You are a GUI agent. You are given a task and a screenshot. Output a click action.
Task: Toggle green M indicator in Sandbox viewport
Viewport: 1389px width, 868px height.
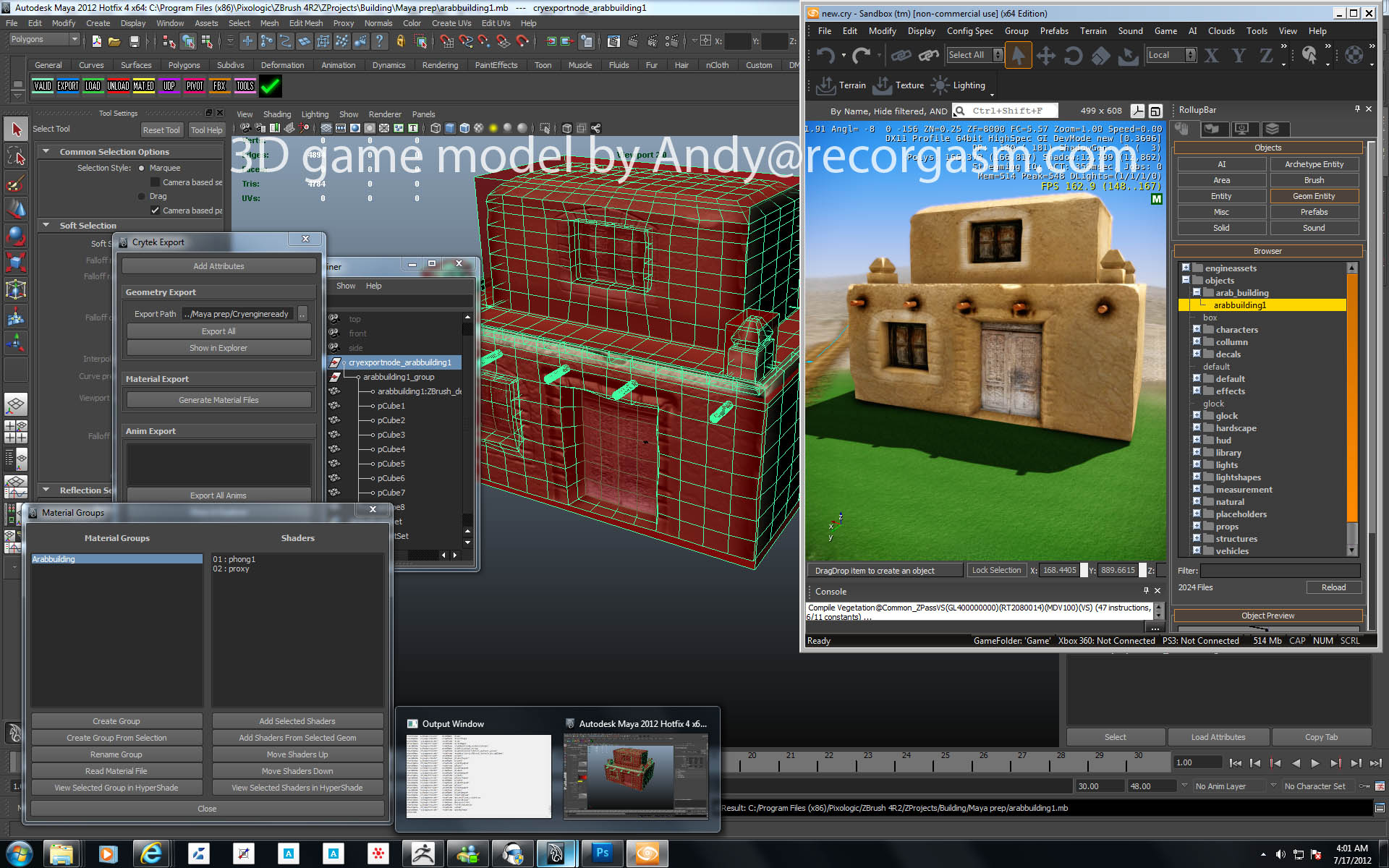[1156, 199]
